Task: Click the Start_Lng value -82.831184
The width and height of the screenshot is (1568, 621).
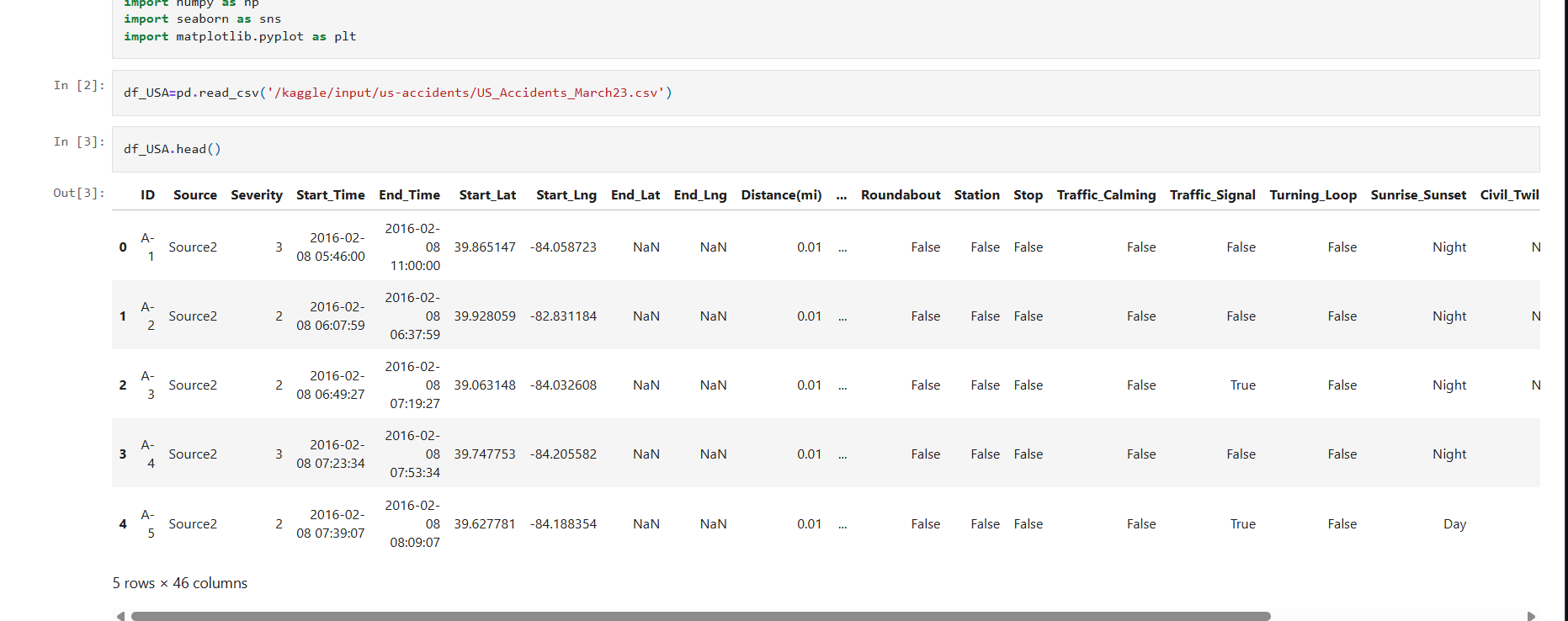Action: 563,316
